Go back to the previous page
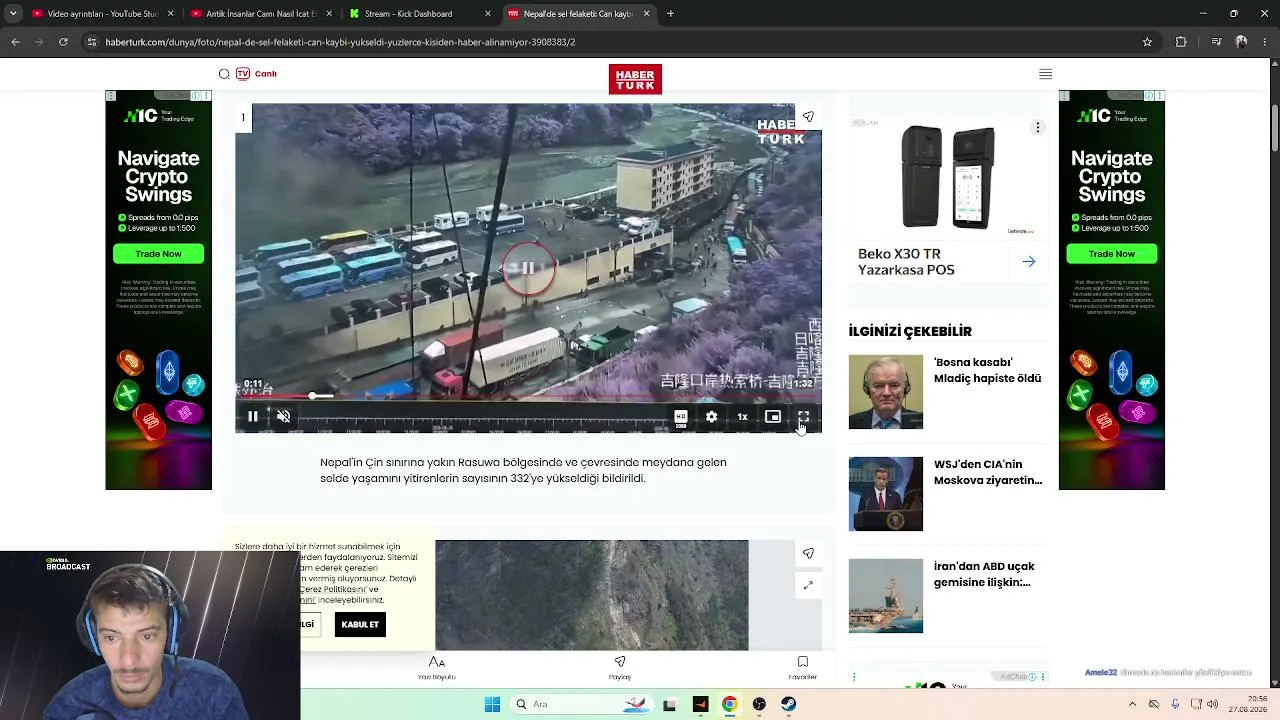The height and width of the screenshot is (720, 1280). 15,42
